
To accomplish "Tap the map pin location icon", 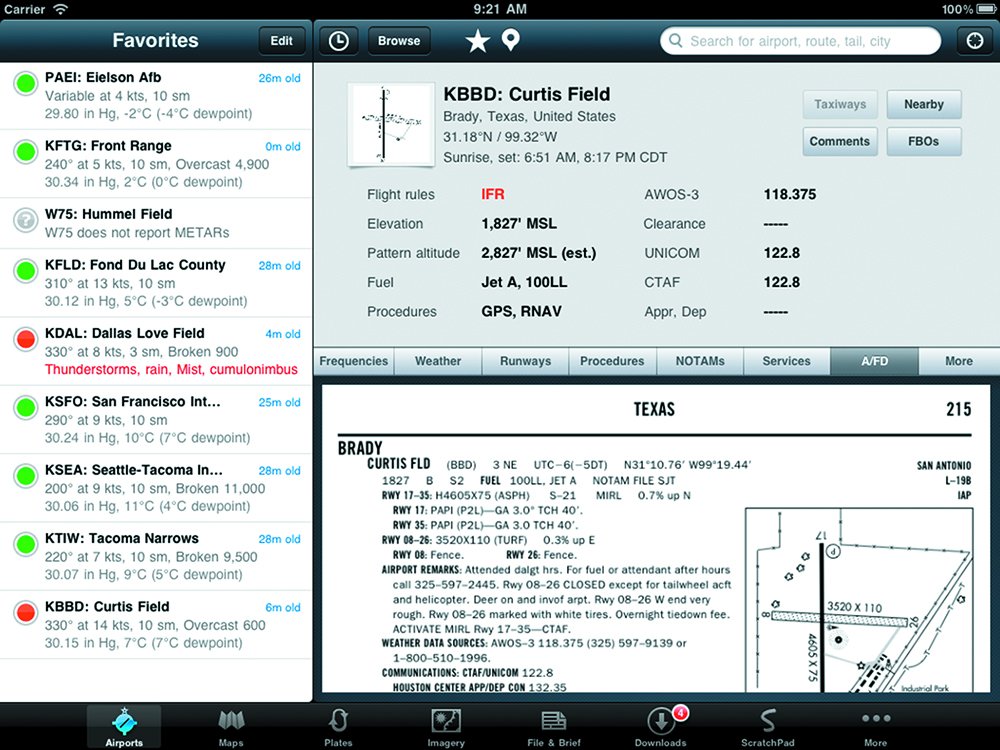I will coord(510,41).
